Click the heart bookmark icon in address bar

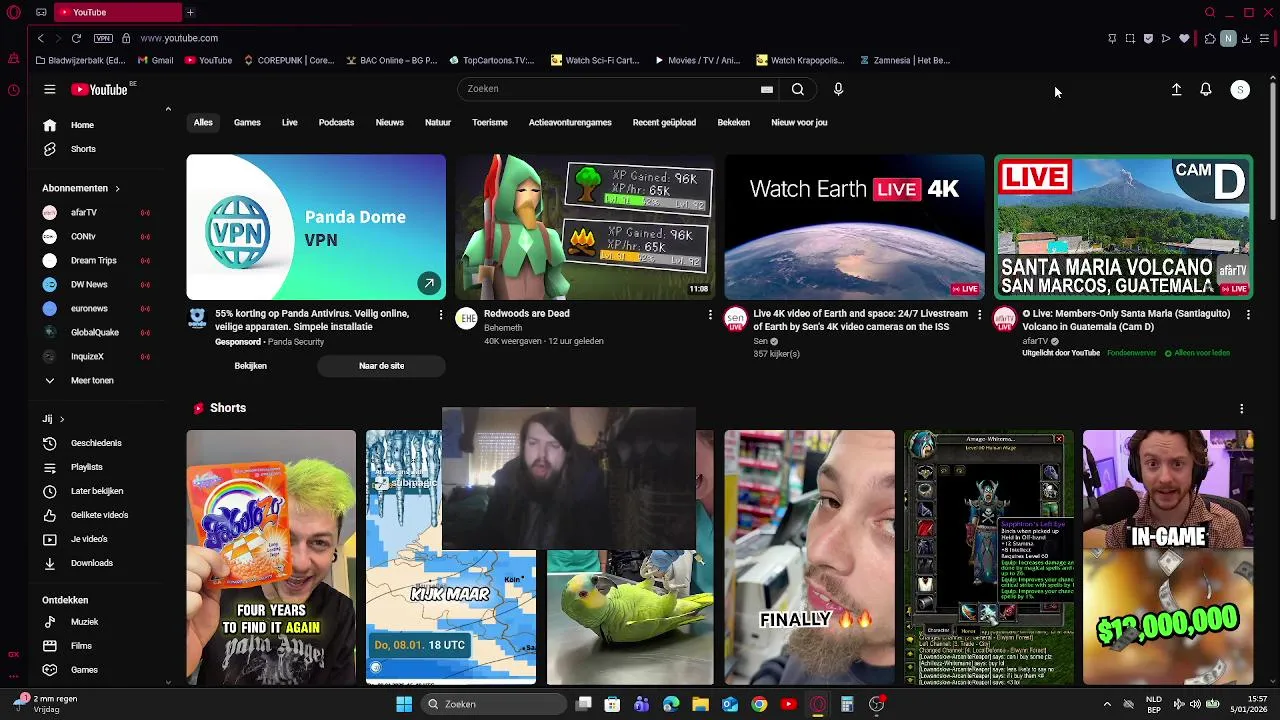[1184, 38]
